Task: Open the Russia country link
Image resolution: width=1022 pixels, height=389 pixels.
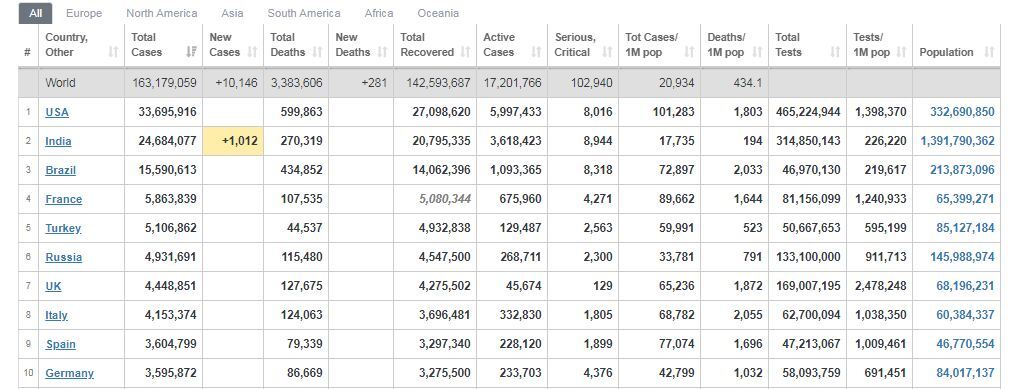Action: pos(63,257)
